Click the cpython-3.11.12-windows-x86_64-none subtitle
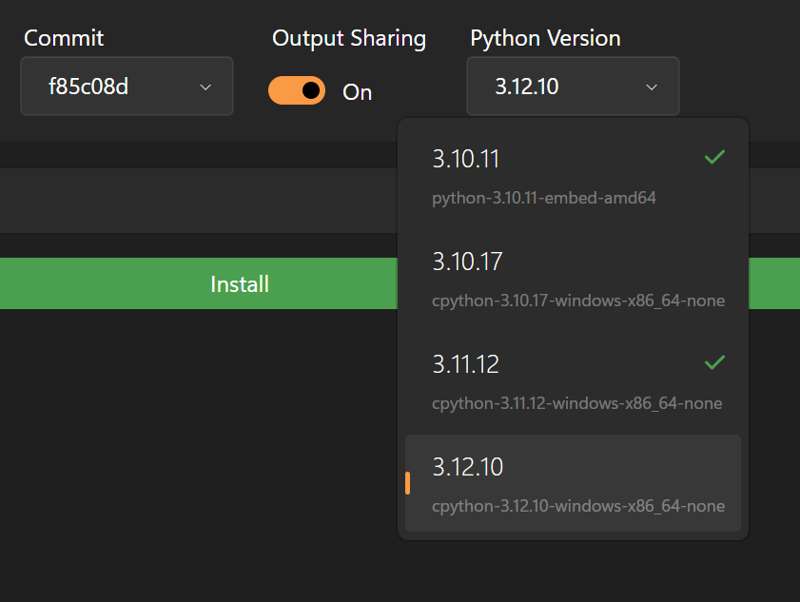800x602 pixels. coord(577,404)
